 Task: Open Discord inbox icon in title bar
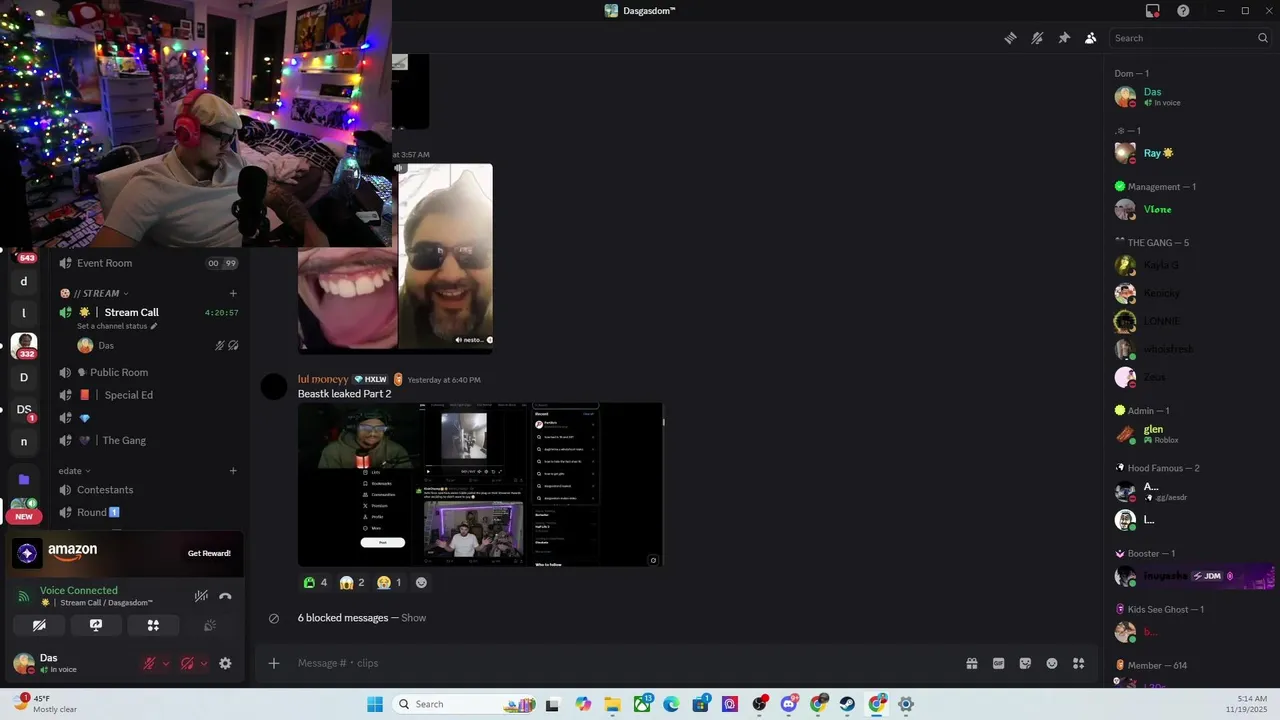[1153, 11]
